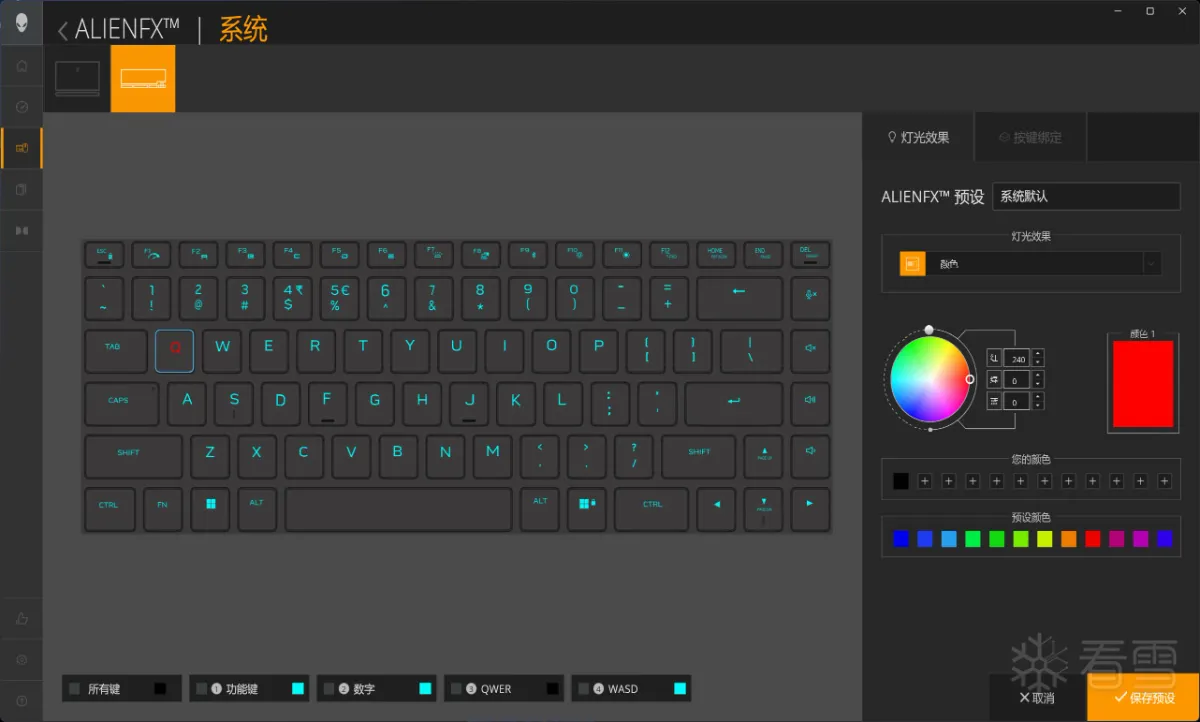The image size is (1200, 722).
Task: Check the 数字 group checkbox
Action: [329, 688]
